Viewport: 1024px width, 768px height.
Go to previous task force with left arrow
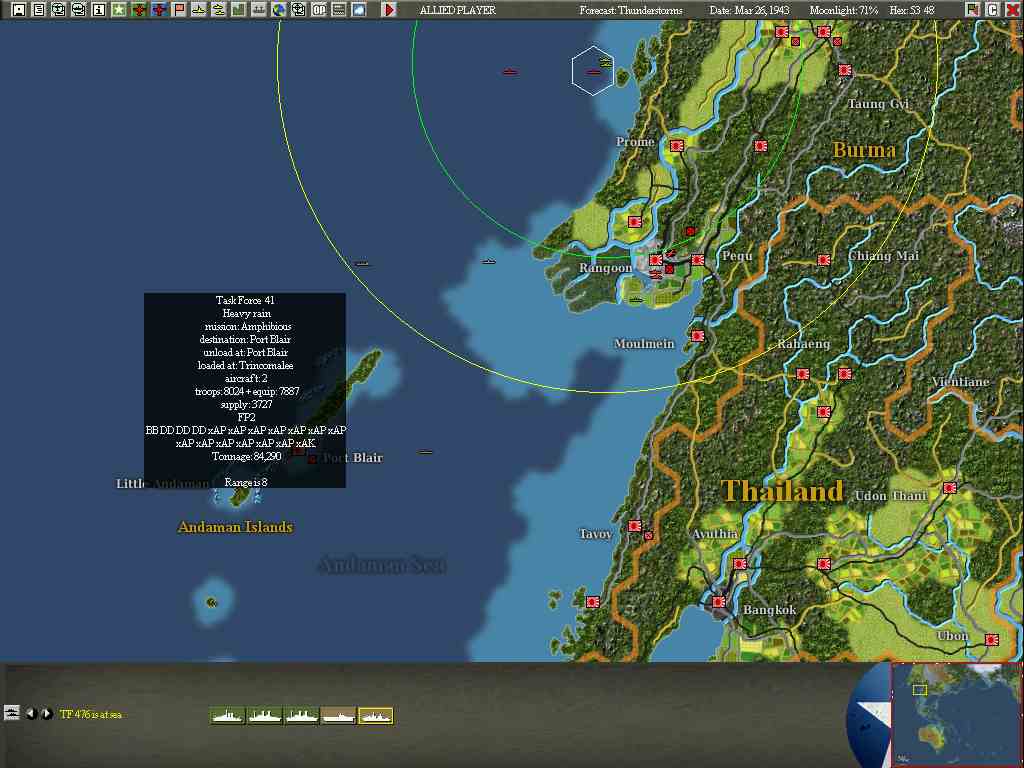pos(30,713)
